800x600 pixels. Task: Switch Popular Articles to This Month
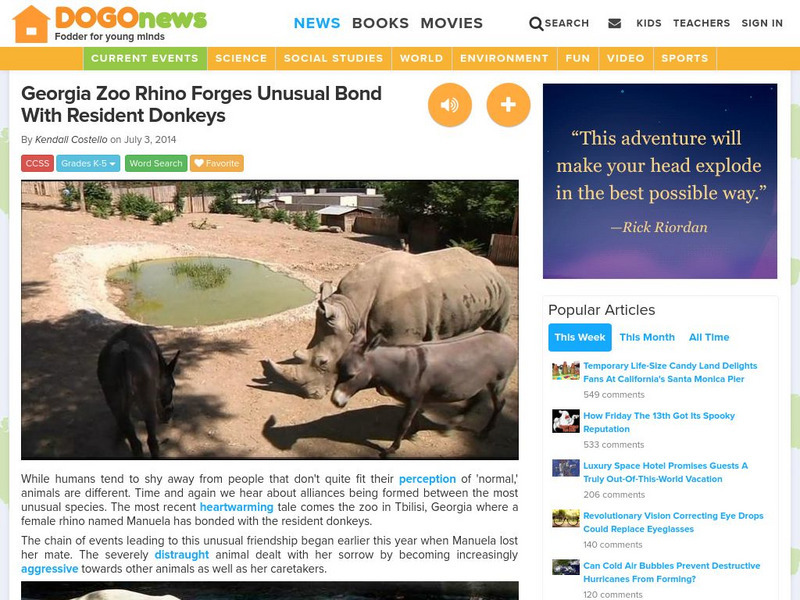point(647,337)
